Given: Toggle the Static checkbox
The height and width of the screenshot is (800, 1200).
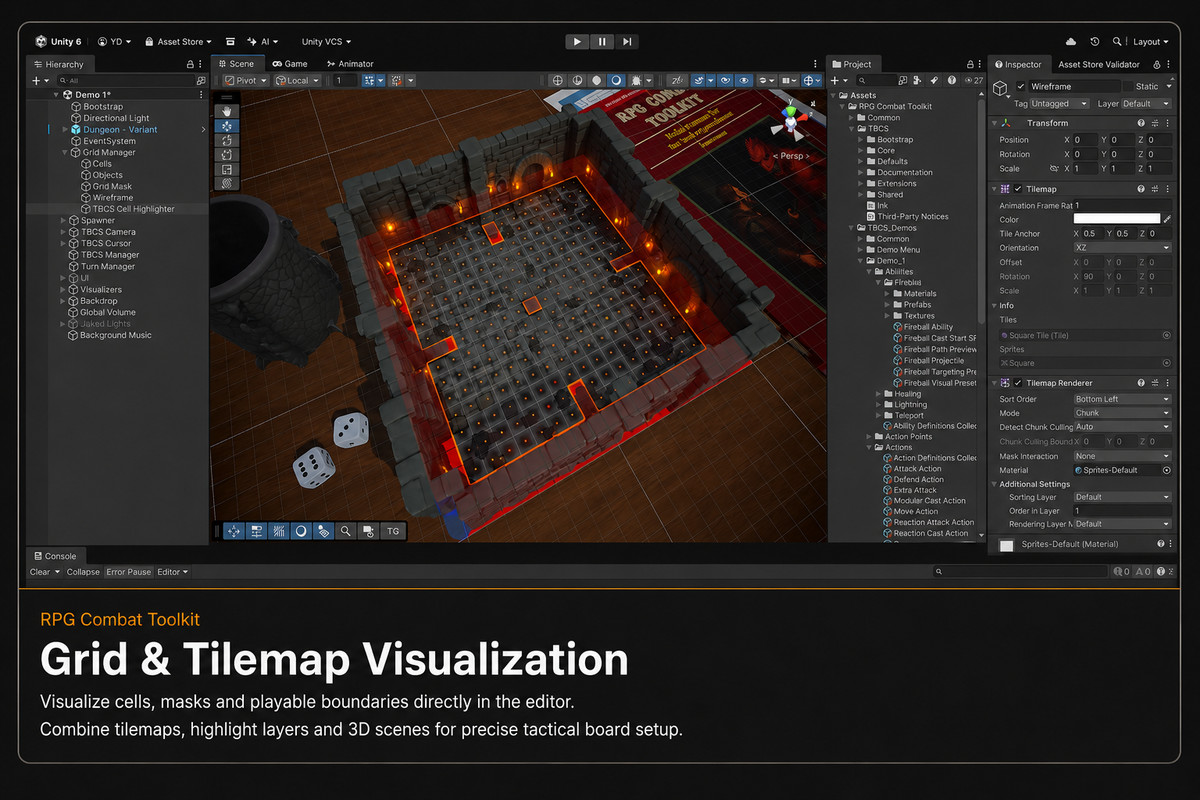Looking at the screenshot, I should pos(1128,87).
